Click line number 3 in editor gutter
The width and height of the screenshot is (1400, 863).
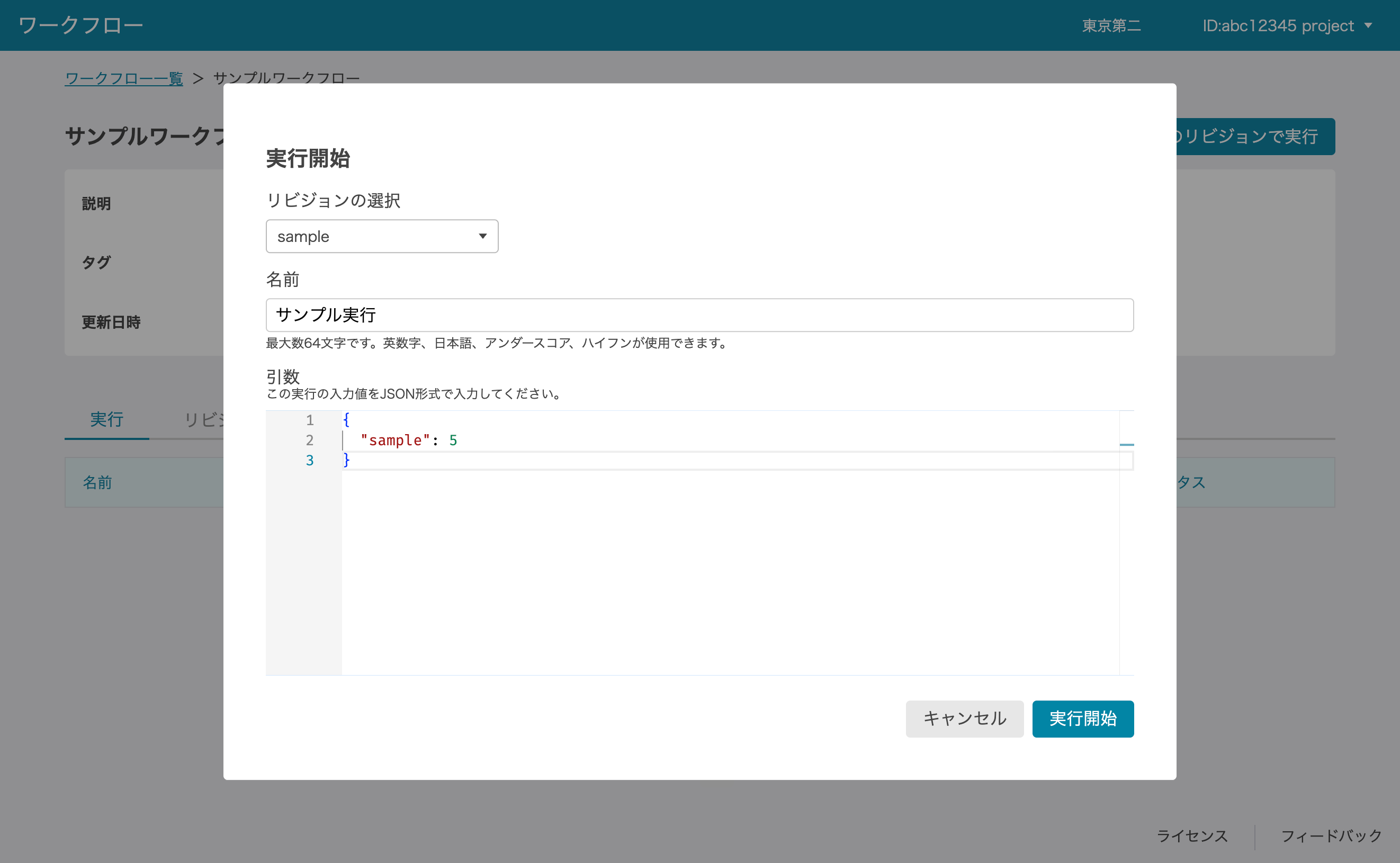pos(309,460)
